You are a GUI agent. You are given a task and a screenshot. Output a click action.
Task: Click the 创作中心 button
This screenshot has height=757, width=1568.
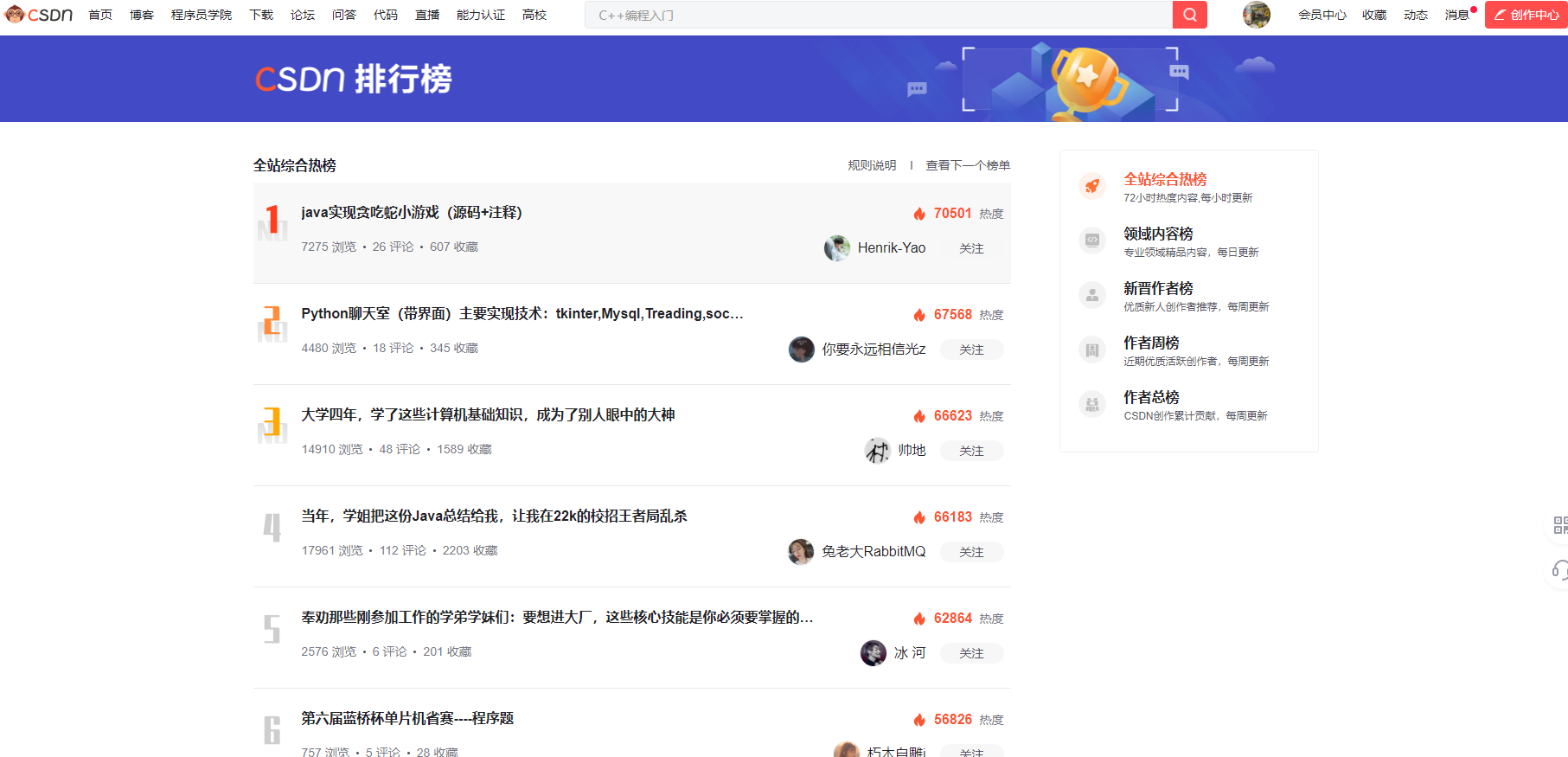1526,15
